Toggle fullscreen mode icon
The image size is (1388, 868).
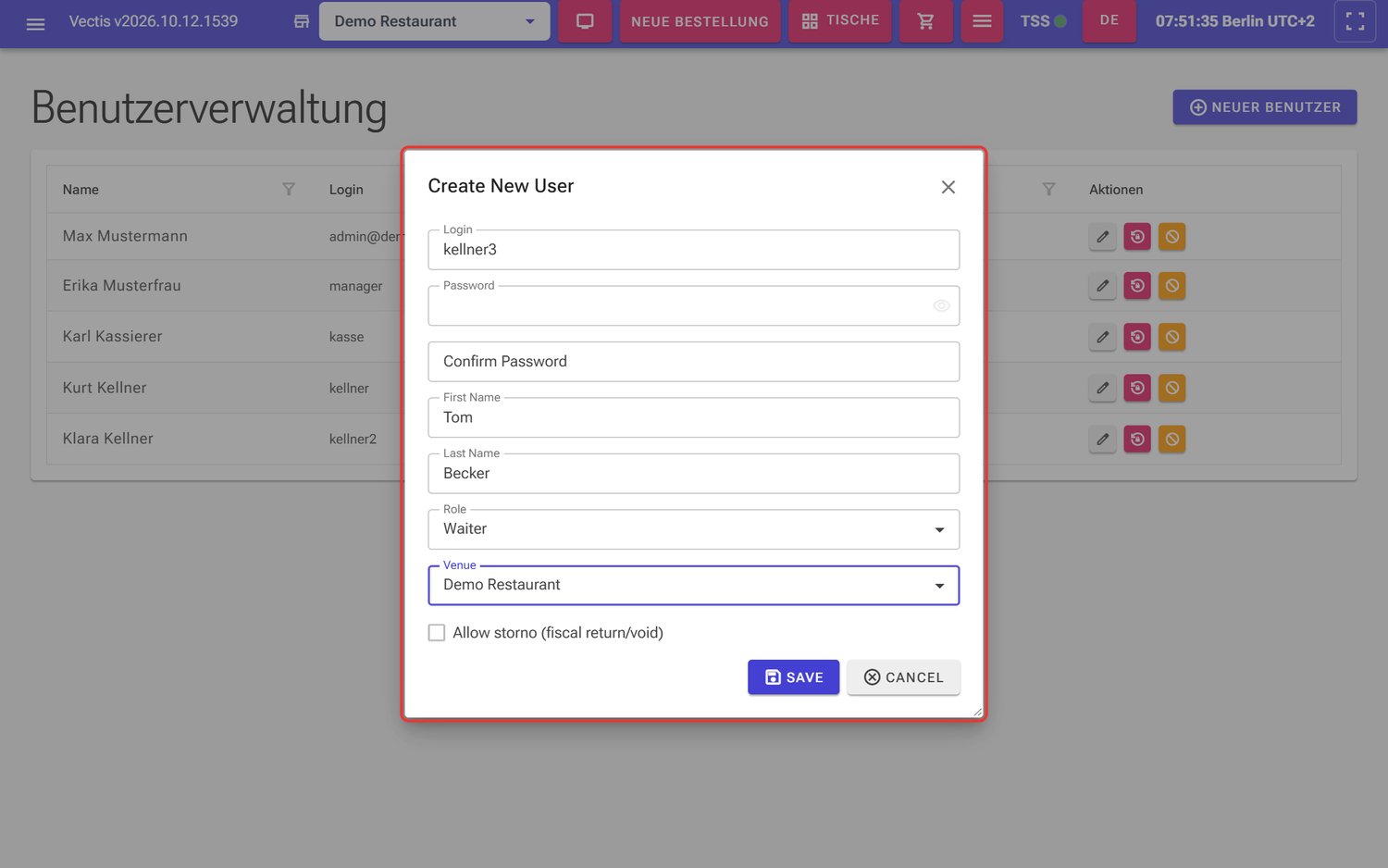point(1355,21)
